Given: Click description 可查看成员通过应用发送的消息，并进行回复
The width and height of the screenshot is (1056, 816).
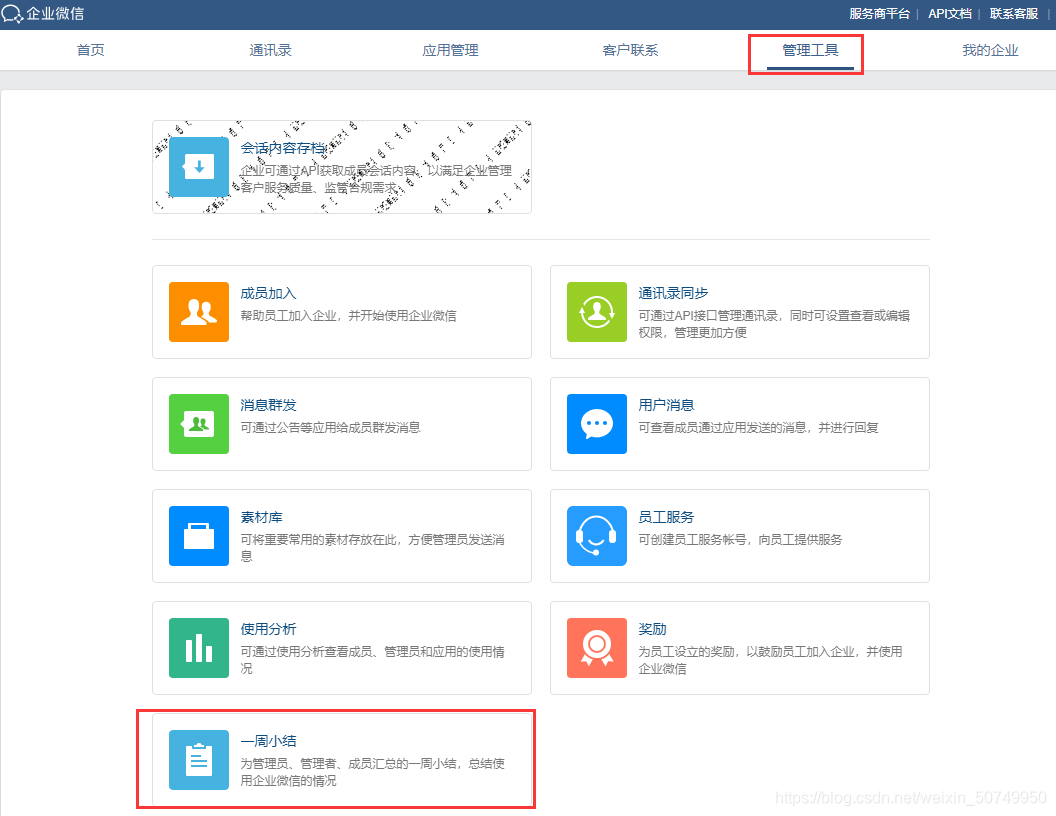Looking at the screenshot, I should (758, 427).
